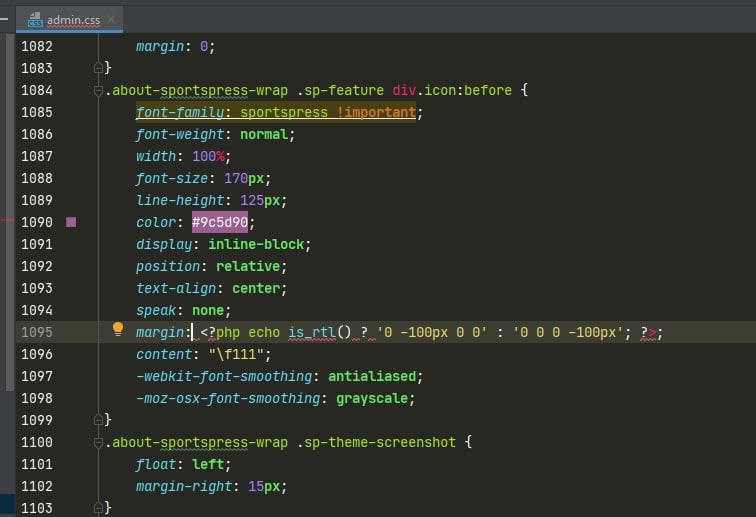Click the is_rtl function call
Viewport: 756px width, 517px height.
[320, 332]
